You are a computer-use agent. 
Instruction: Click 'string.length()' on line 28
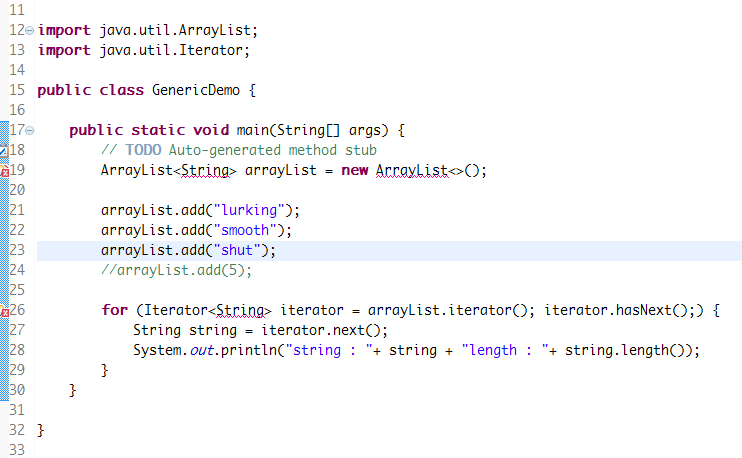[625, 350]
